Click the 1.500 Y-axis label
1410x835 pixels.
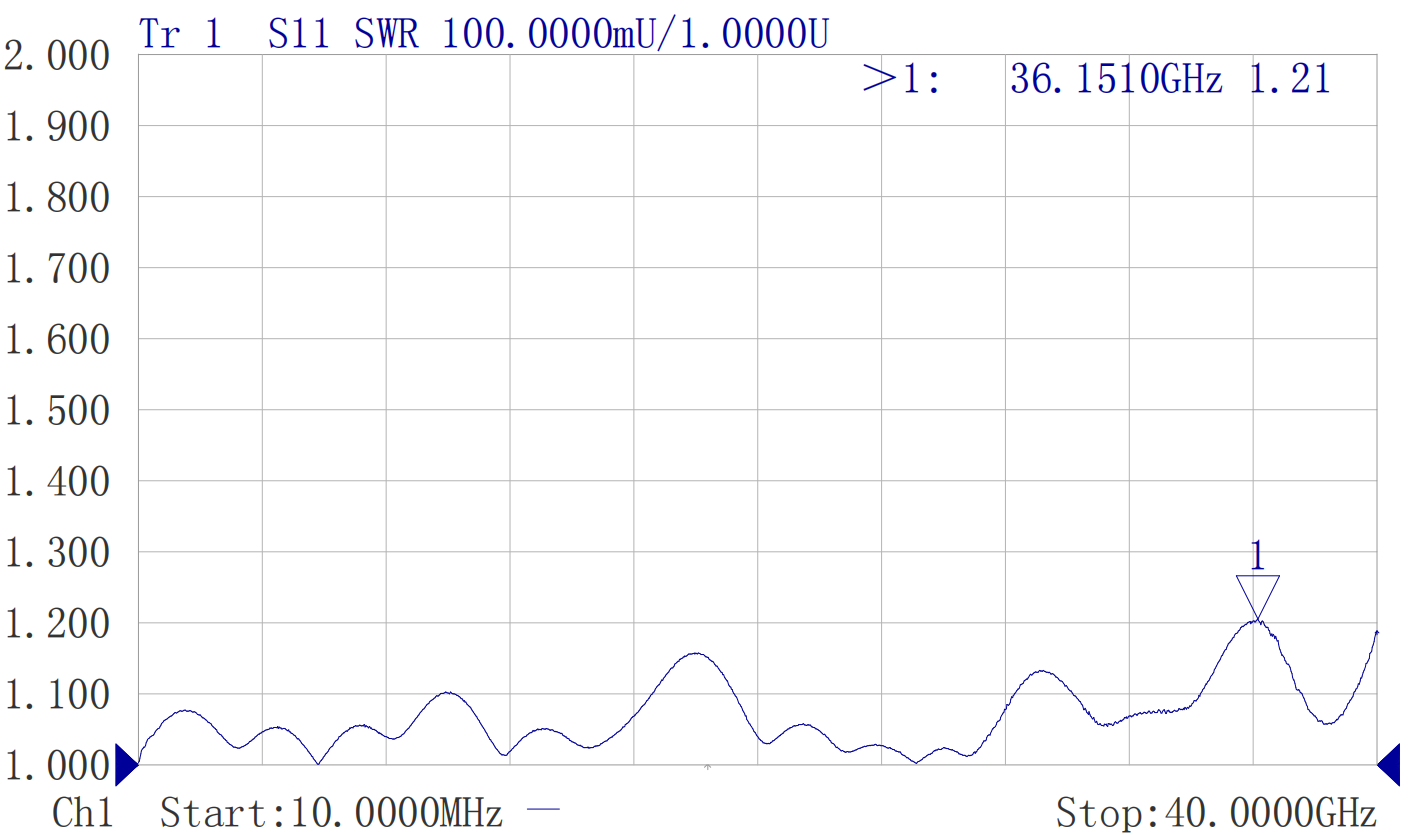pyautogui.click(x=57, y=411)
